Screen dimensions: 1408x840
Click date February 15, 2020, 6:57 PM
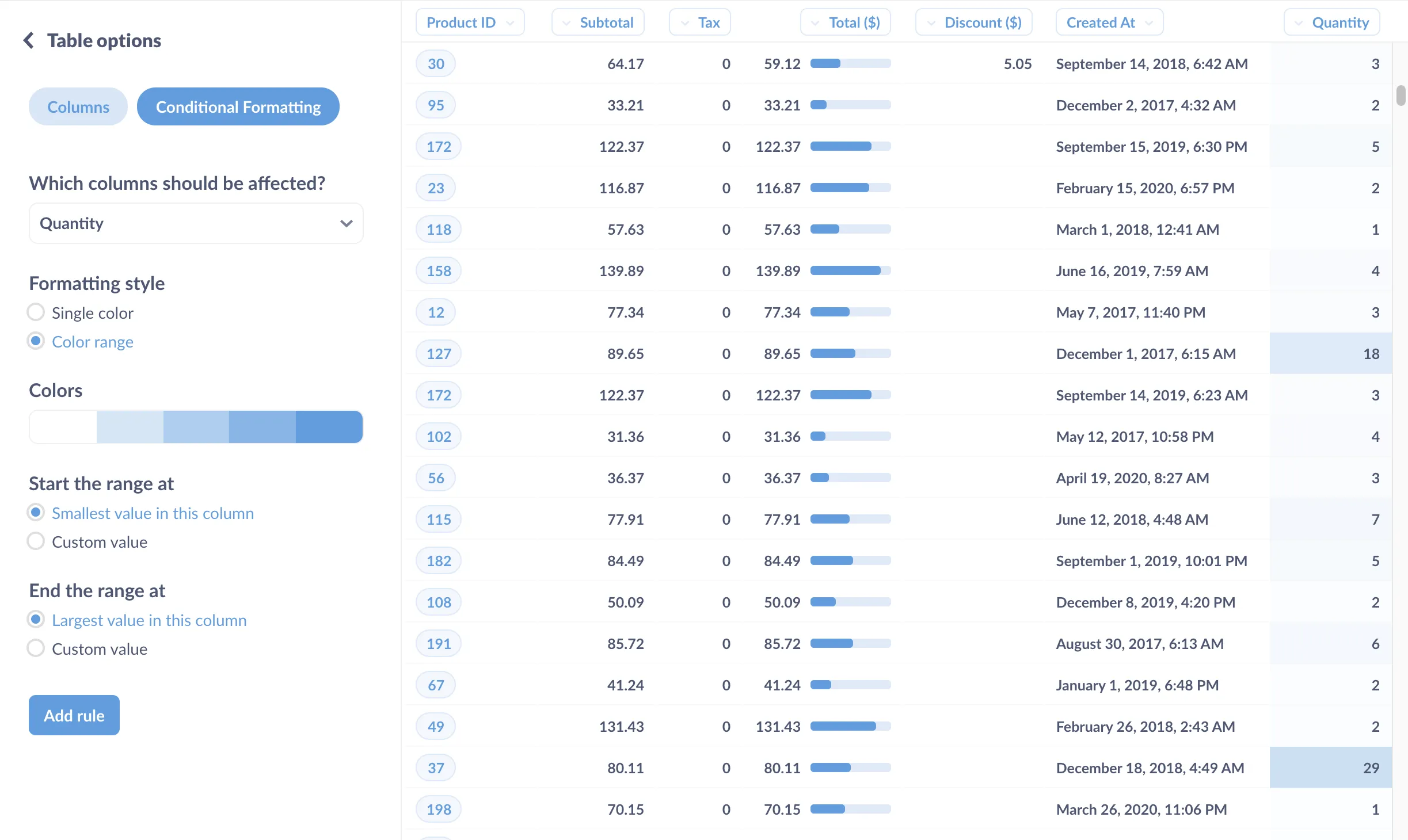coord(1145,188)
